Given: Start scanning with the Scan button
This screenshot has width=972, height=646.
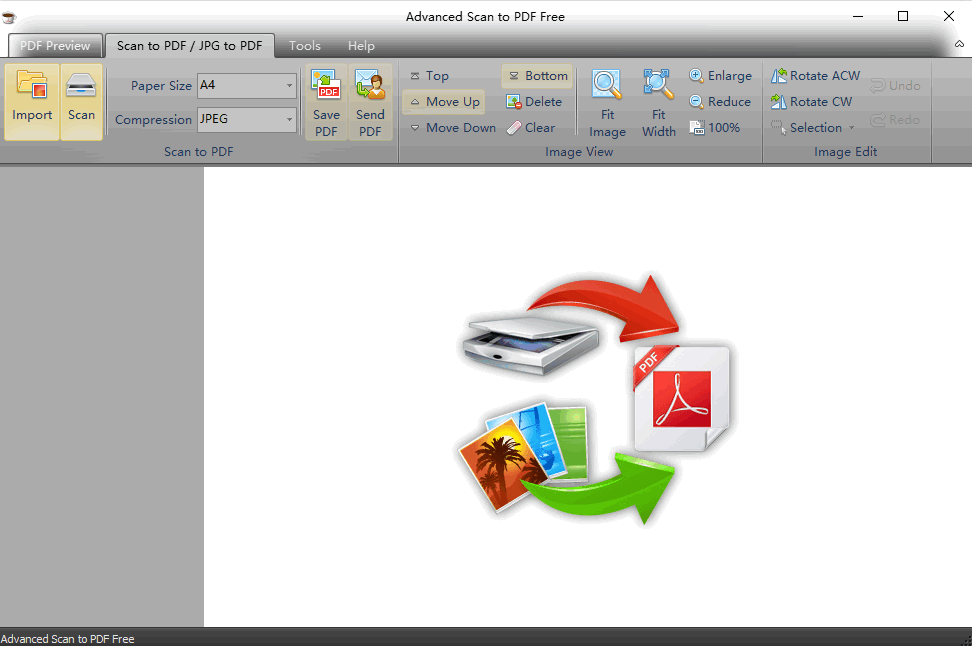Looking at the screenshot, I should pyautogui.click(x=81, y=102).
